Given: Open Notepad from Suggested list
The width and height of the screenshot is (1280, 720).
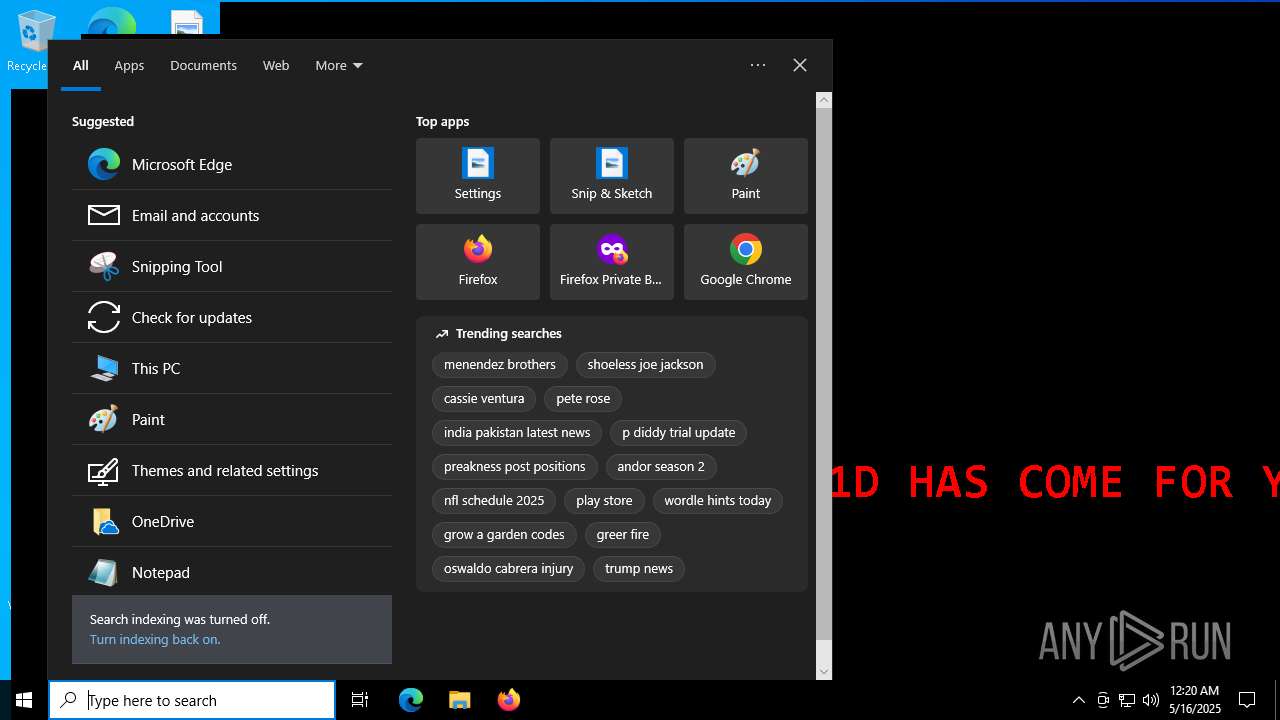Looking at the screenshot, I should (x=232, y=572).
